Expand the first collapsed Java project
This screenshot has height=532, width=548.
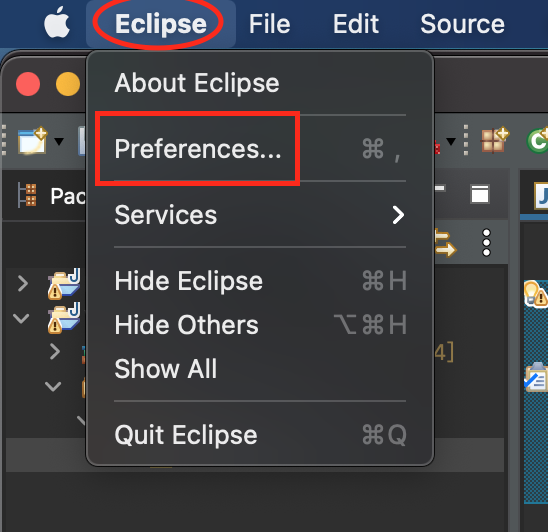[x=23, y=283]
